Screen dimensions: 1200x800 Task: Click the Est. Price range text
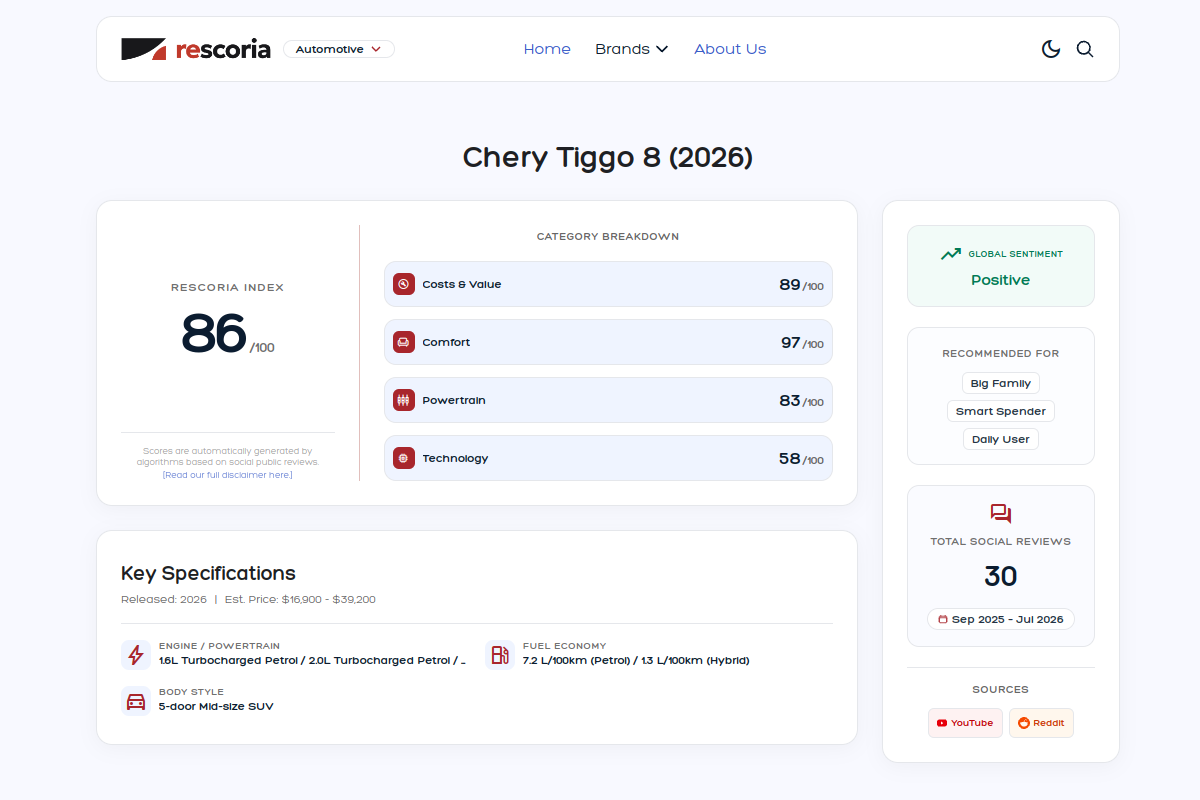300,599
